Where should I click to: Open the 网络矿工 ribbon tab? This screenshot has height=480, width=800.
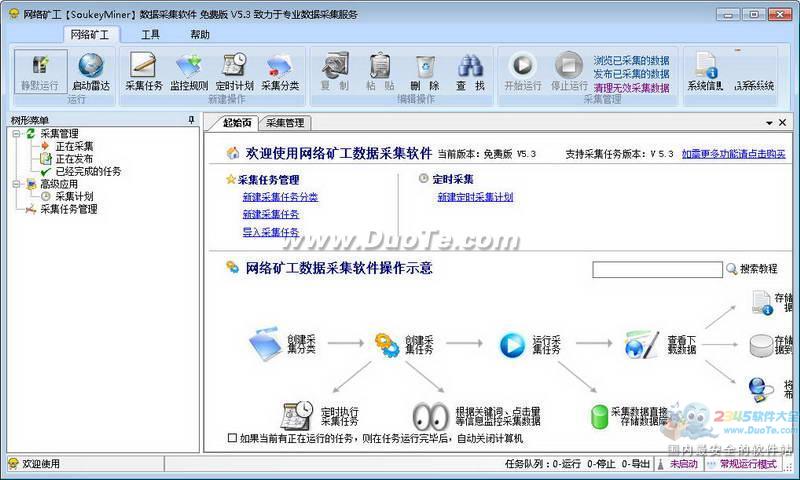[x=90, y=34]
